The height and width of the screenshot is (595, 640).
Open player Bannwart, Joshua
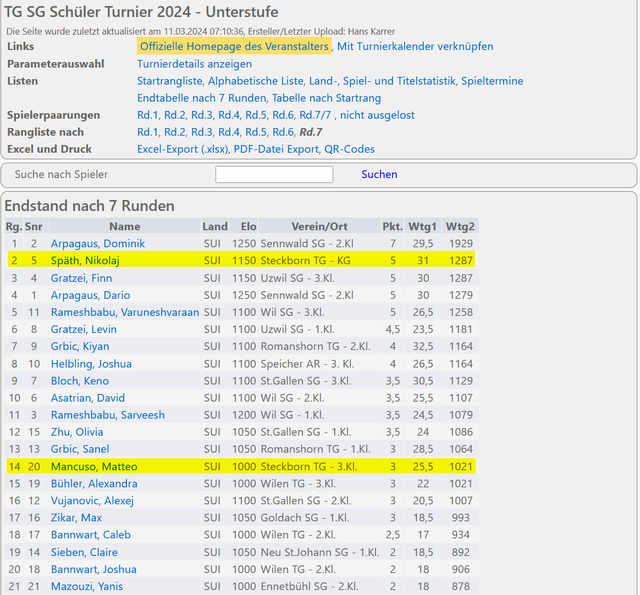point(93,569)
